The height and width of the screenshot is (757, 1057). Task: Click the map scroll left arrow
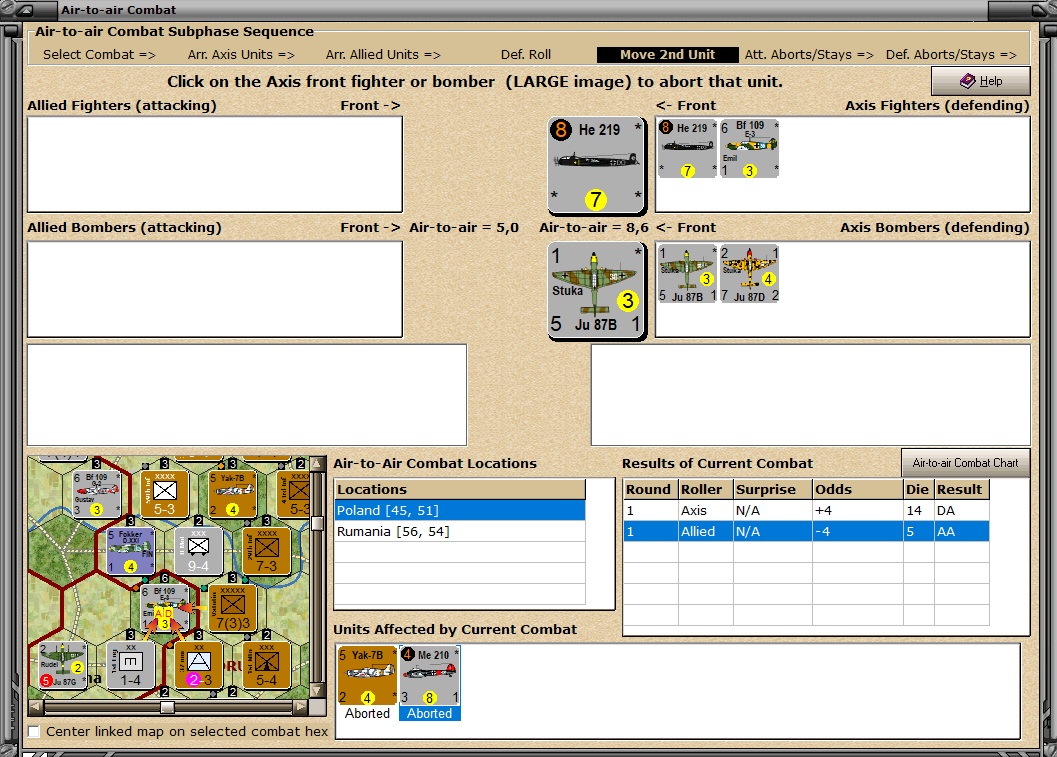tap(36, 707)
